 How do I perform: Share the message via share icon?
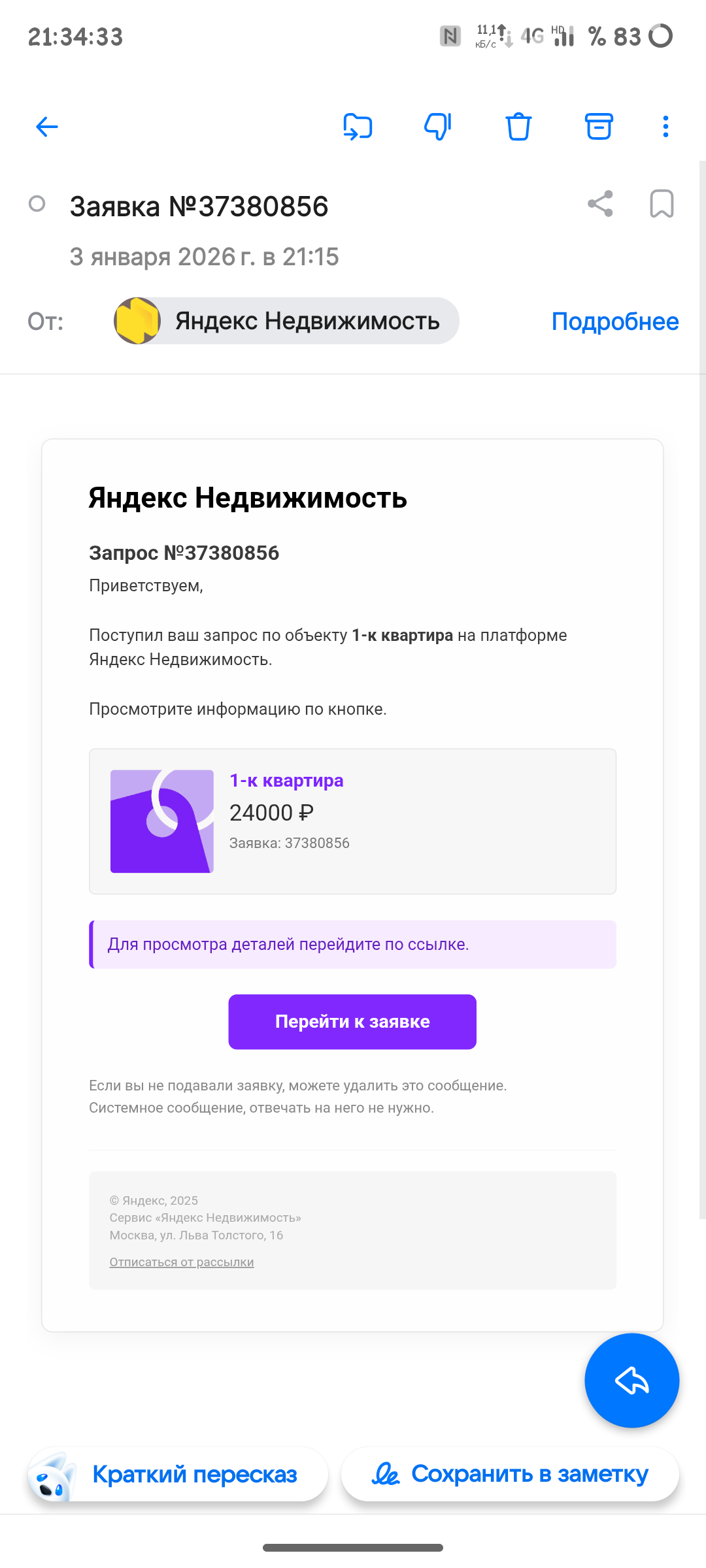pos(600,204)
